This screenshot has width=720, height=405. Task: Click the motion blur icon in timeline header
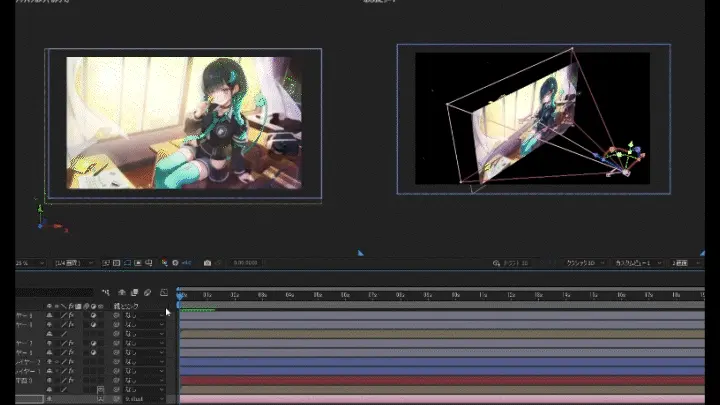[147, 292]
